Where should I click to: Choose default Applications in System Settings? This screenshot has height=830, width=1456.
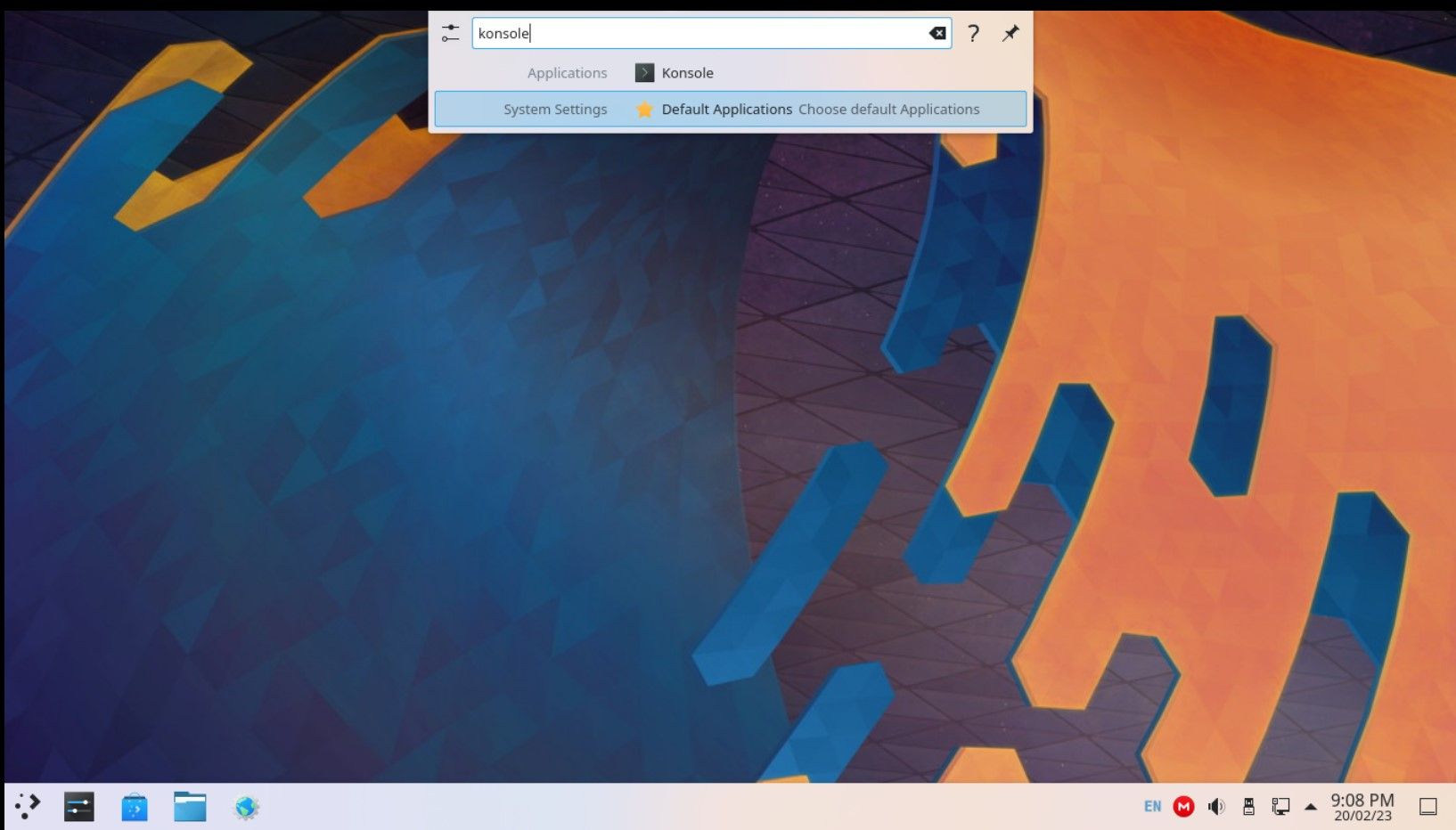(889, 109)
